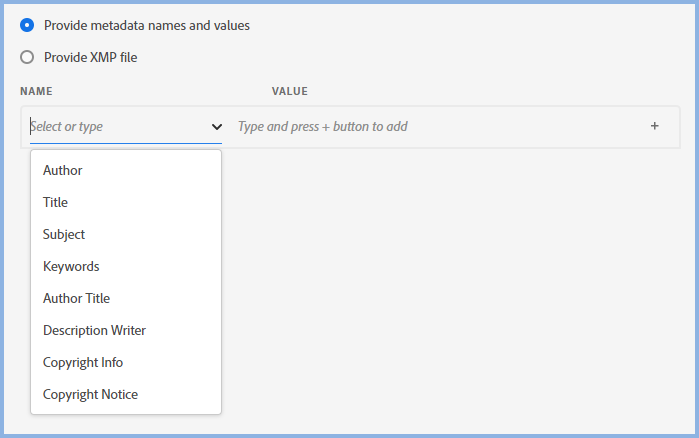Viewport: 699px width, 438px height.
Task: Expand the Name dropdown chevron arrow
Action: tap(217, 127)
